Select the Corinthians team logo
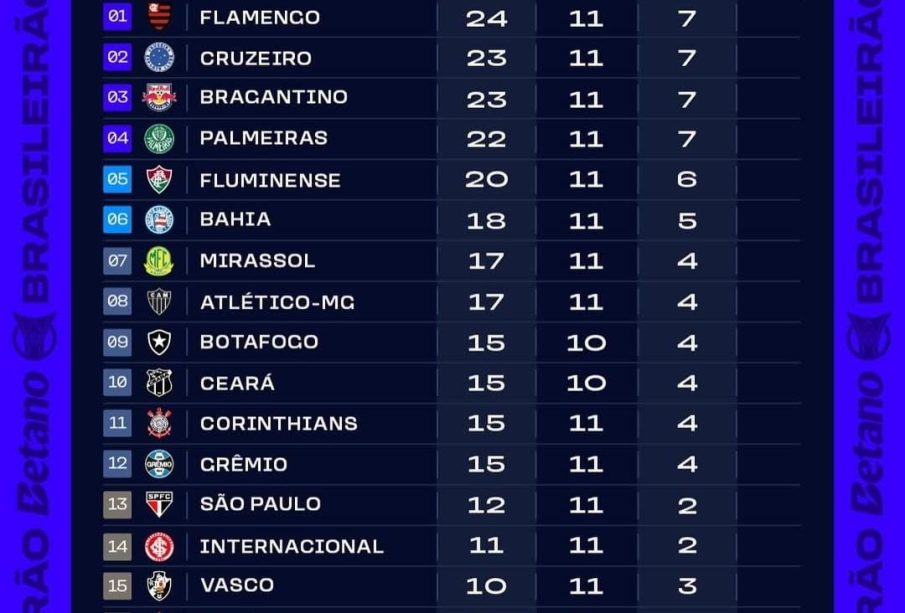The image size is (905, 613). click(x=159, y=423)
